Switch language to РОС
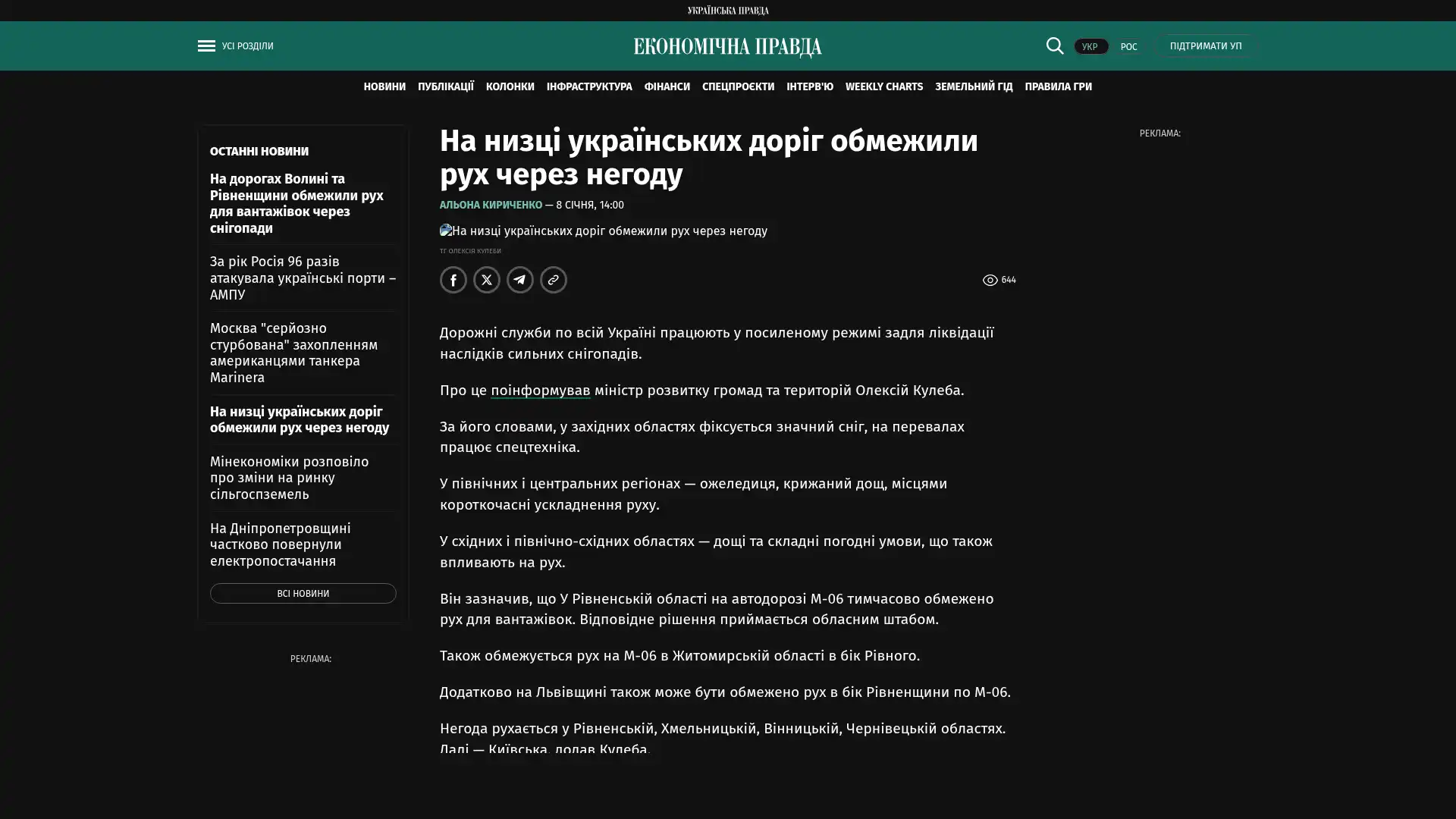 (x=1128, y=47)
